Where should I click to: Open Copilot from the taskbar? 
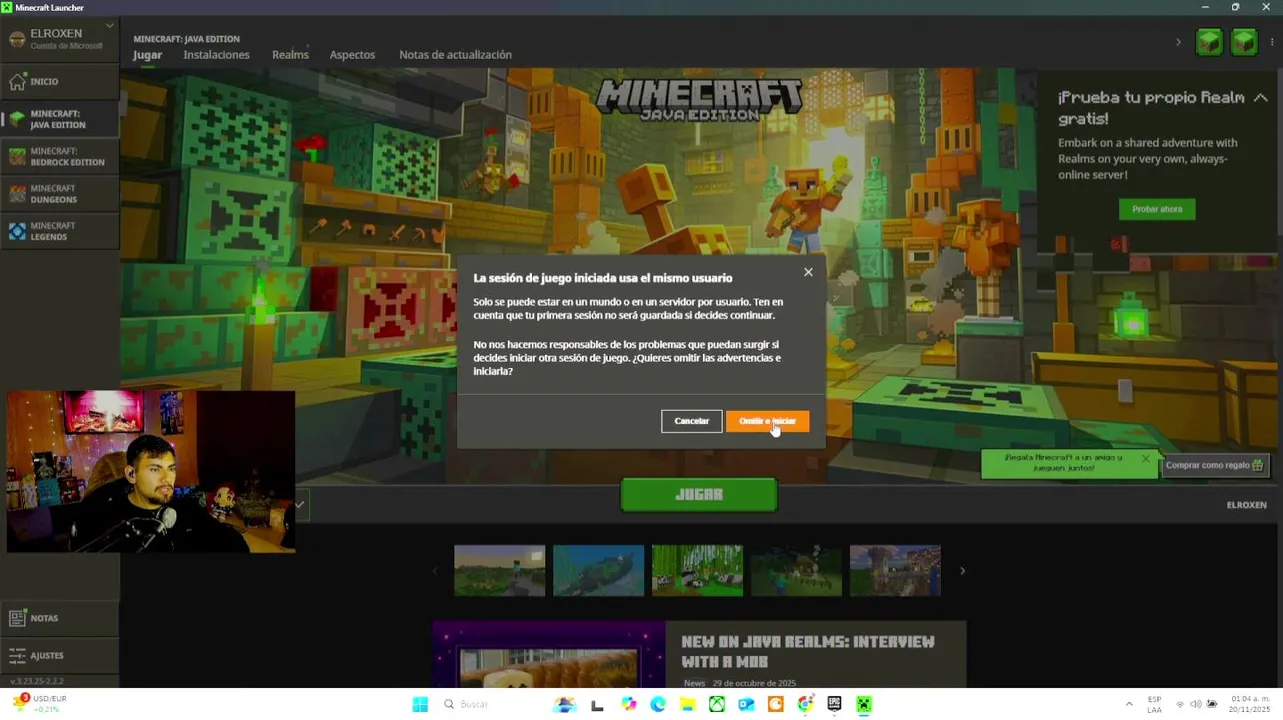pos(628,704)
